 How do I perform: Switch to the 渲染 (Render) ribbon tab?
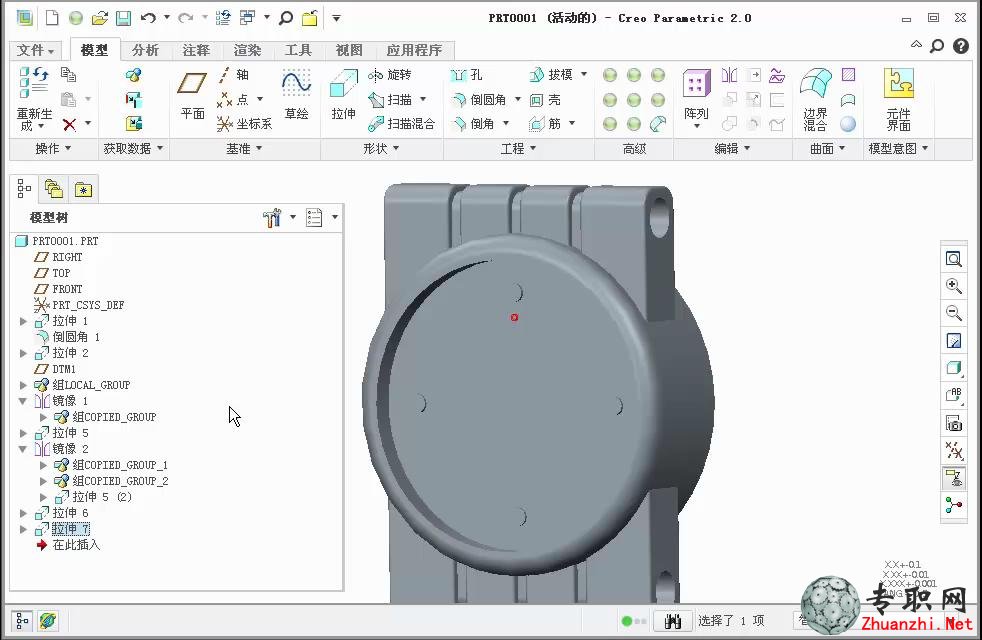click(x=247, y=50)
